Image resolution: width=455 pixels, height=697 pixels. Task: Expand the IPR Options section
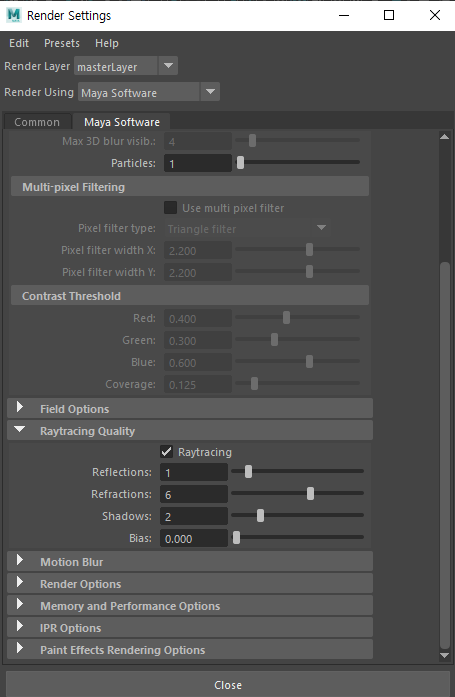pos(190,628)
